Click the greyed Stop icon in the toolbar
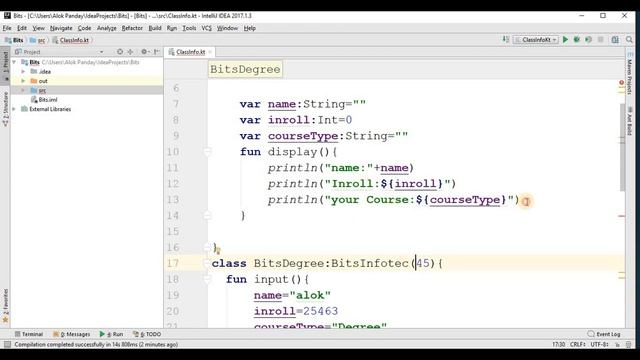640x360 pixels. 600,40
